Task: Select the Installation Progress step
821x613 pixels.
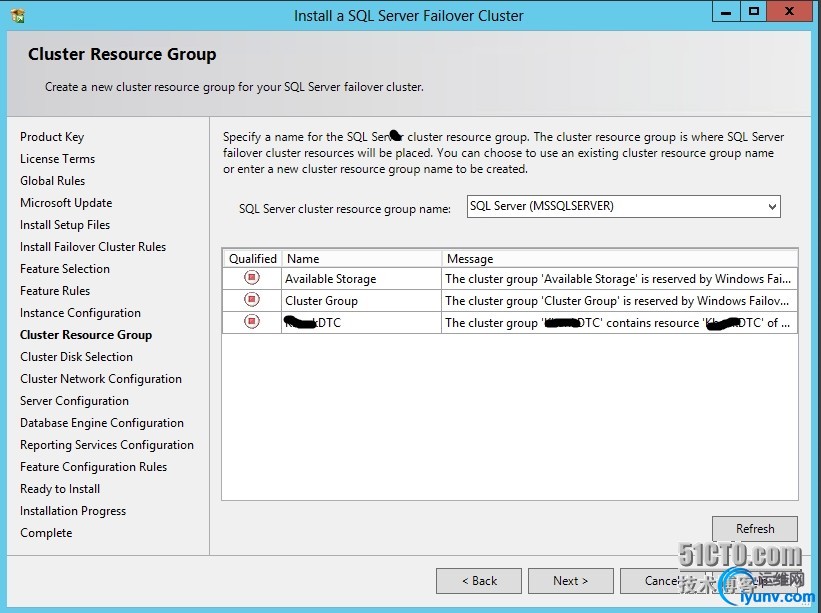Action: pos(73,511)
